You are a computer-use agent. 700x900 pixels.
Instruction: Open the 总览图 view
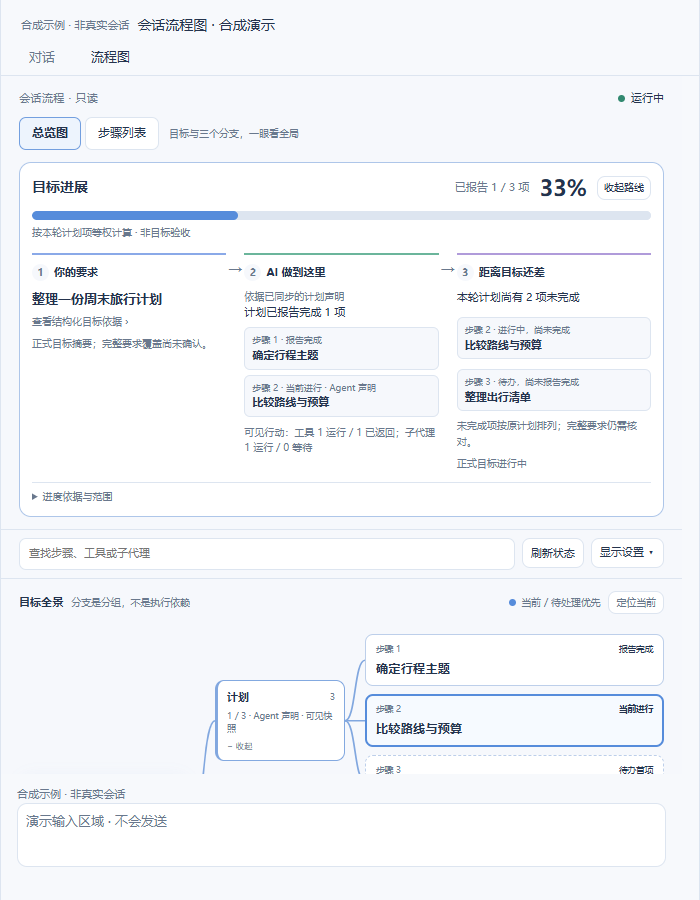(50, 133)
